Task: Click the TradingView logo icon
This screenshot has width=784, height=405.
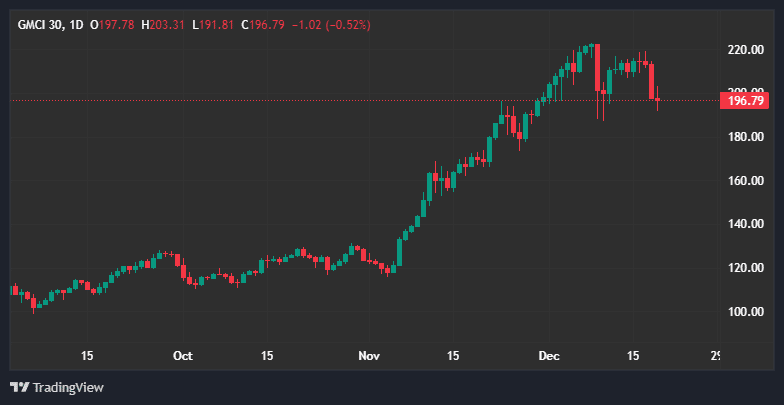Action: (19, 387)
